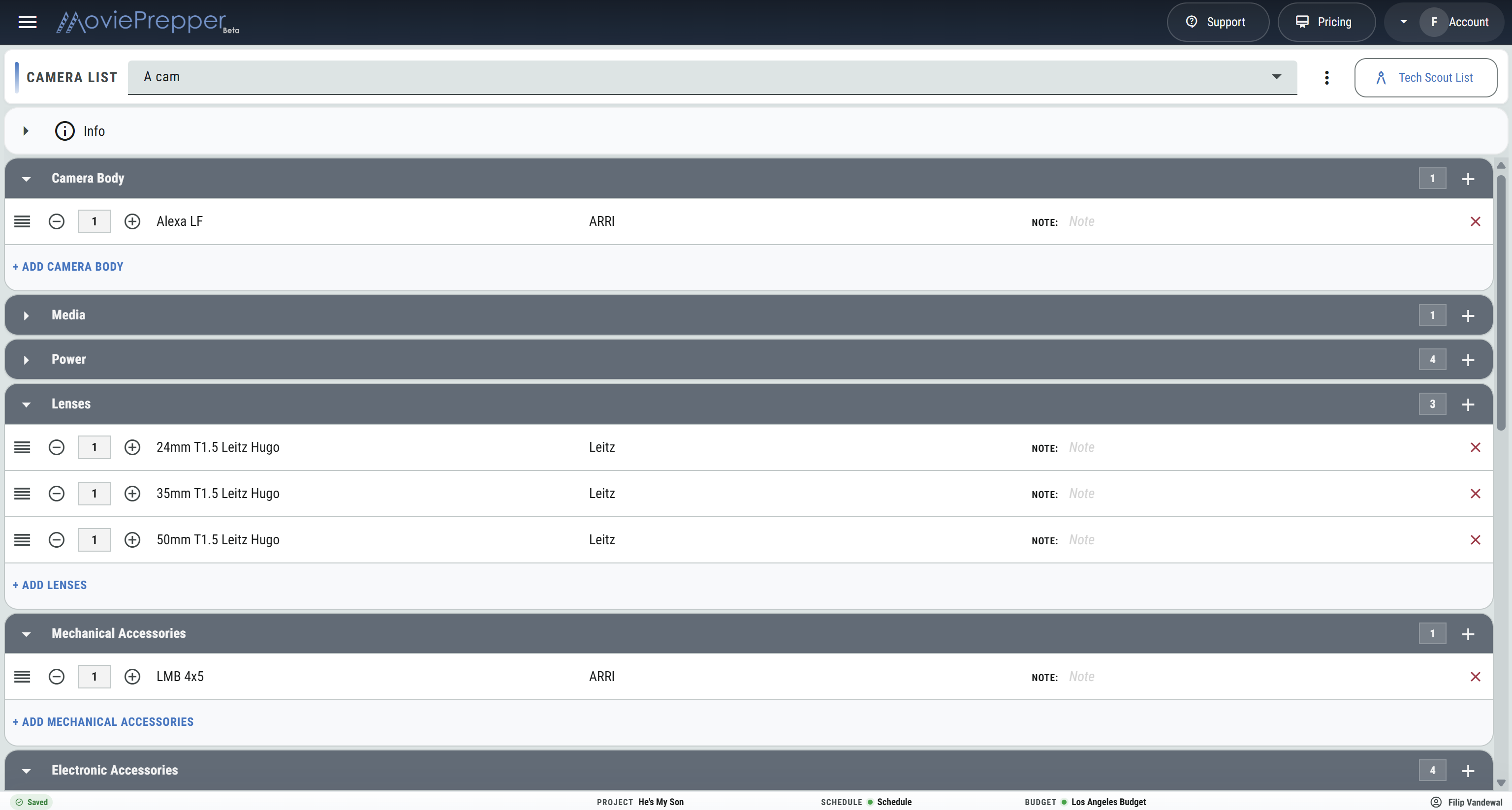
Task: Add item with plus in Media header
Action: [x=1468, y=315]
